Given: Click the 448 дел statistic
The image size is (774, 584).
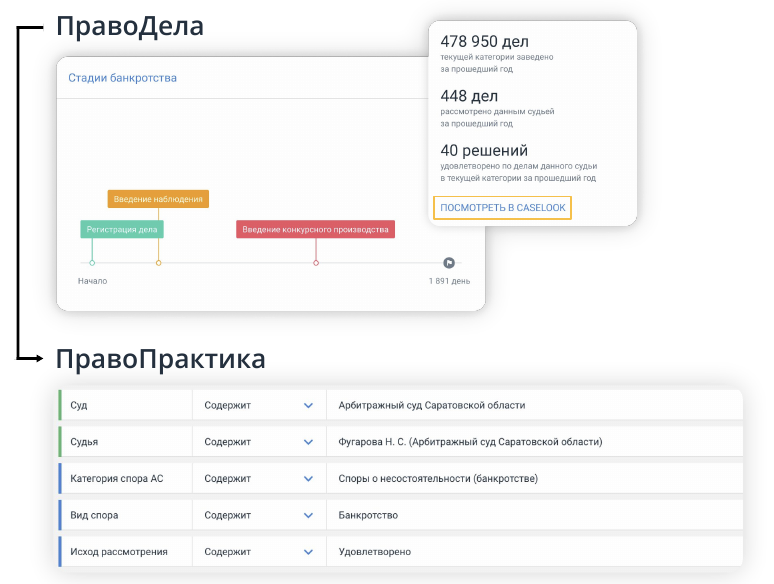Looking at the screenshot, I should point(469,96).
